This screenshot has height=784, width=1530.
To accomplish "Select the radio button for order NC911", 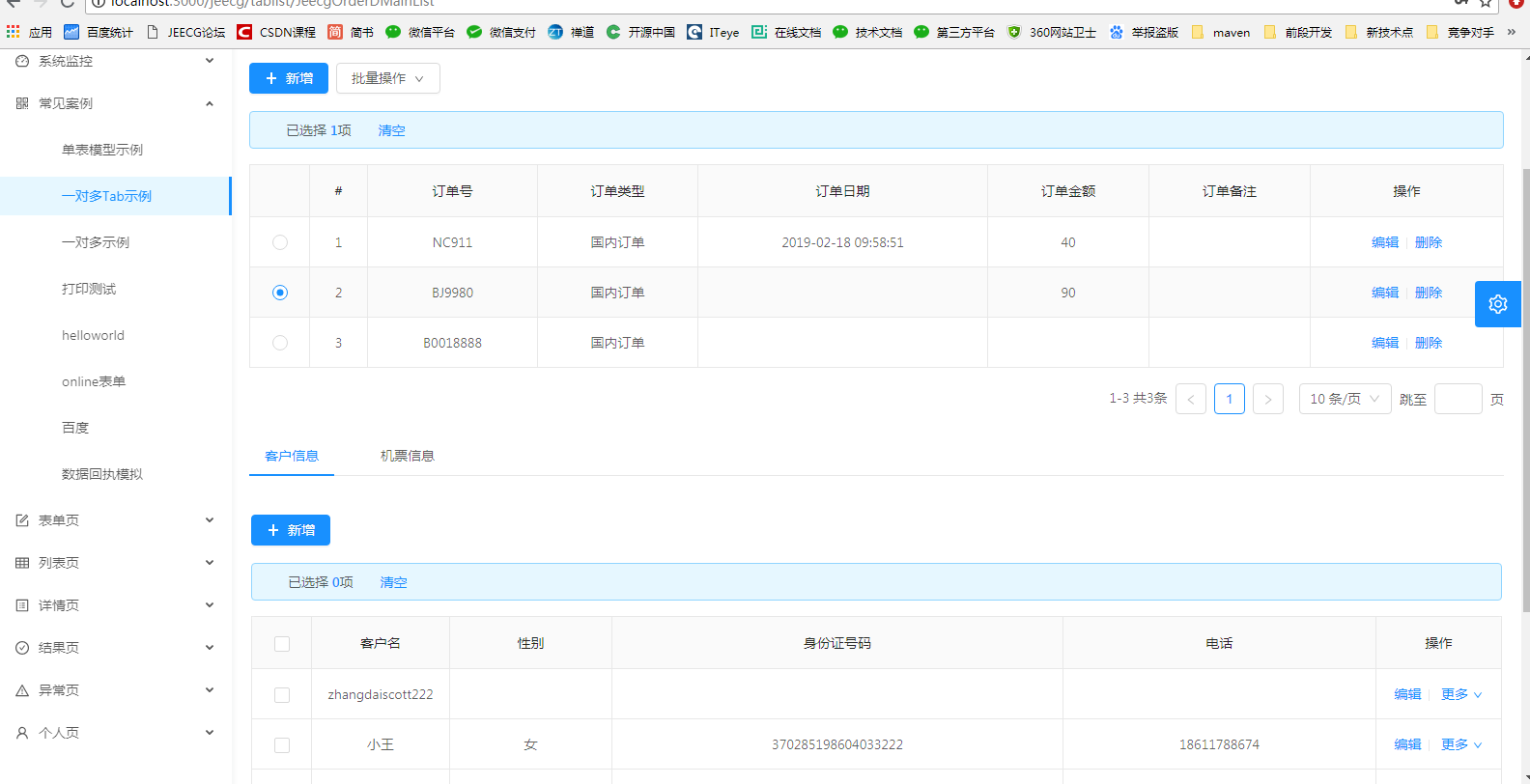I will click(280, 242).
